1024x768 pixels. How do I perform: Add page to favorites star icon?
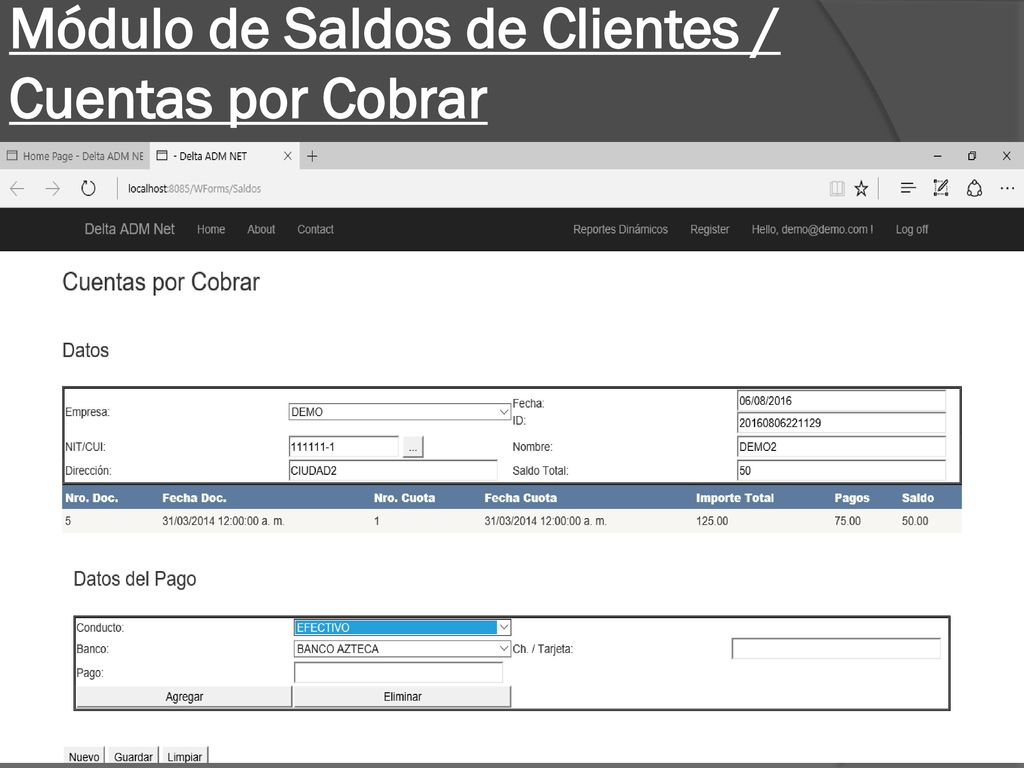pyautogui.click(x=861, y=189)
